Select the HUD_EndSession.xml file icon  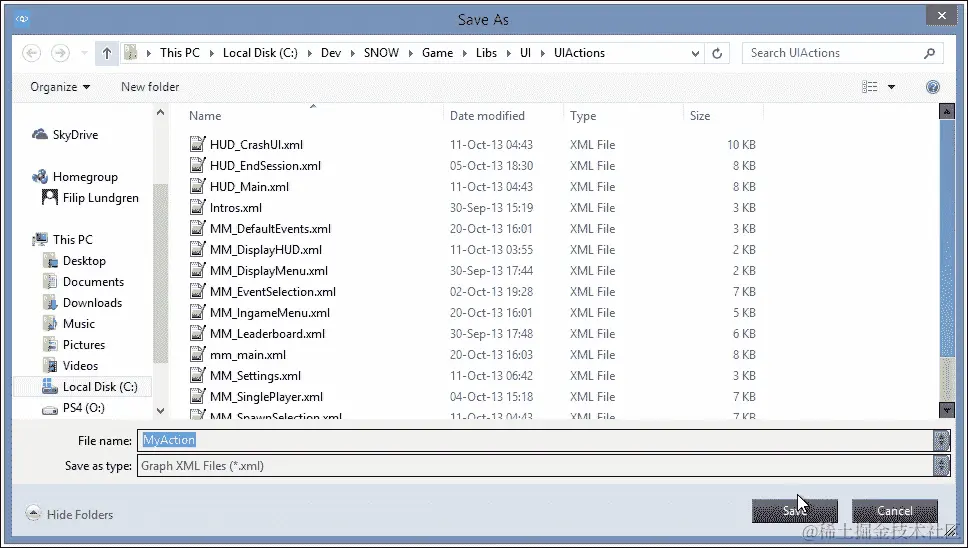click(197, 165)
